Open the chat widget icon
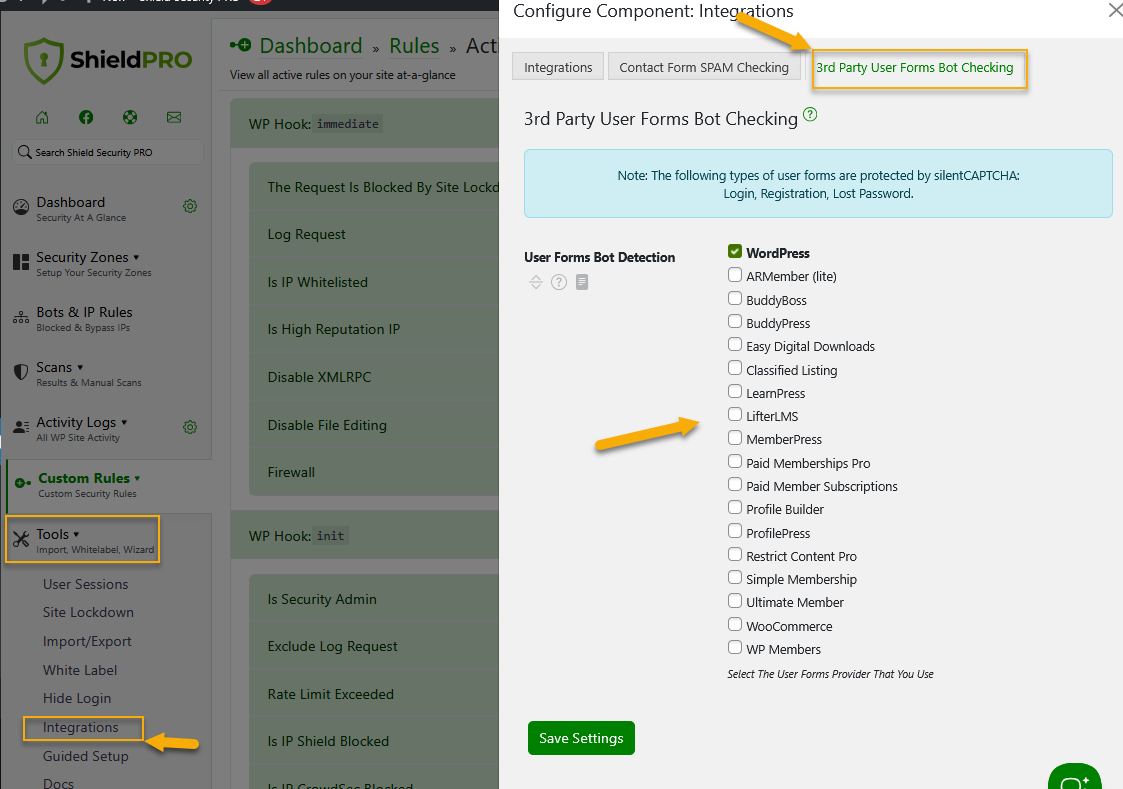 click(x=1074, y=780)
